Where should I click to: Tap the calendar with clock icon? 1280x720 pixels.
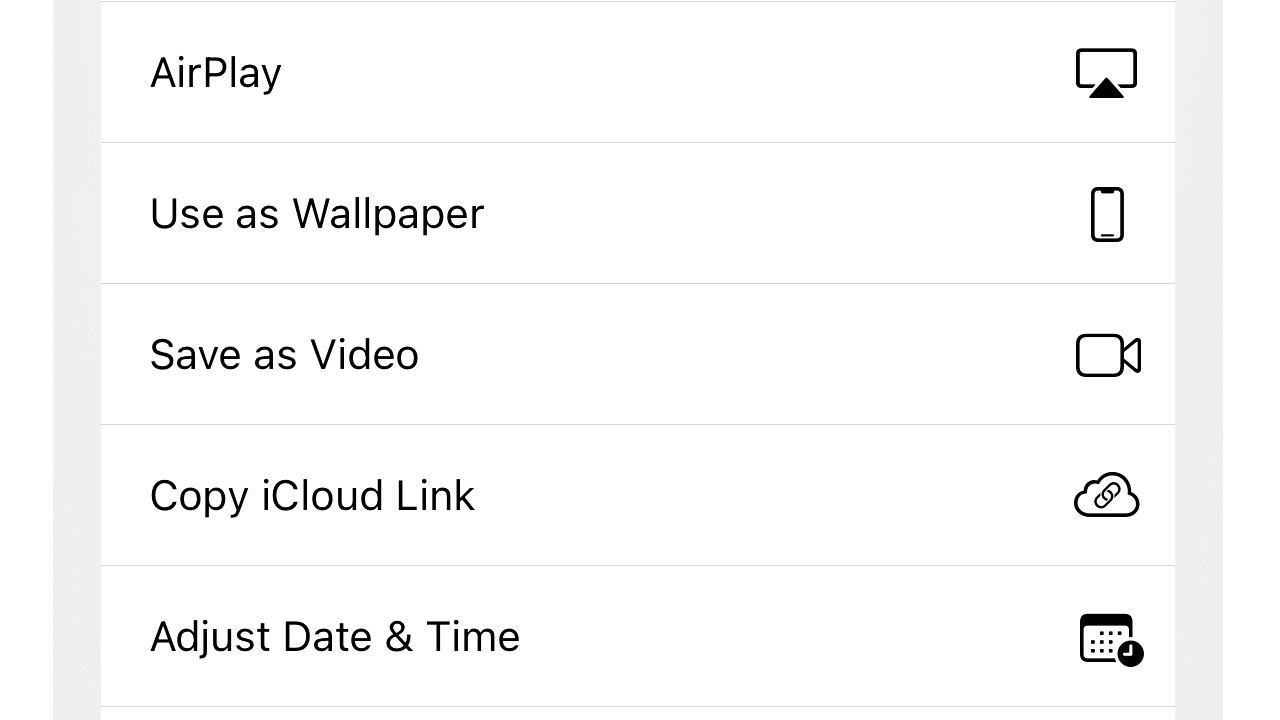1111,639
